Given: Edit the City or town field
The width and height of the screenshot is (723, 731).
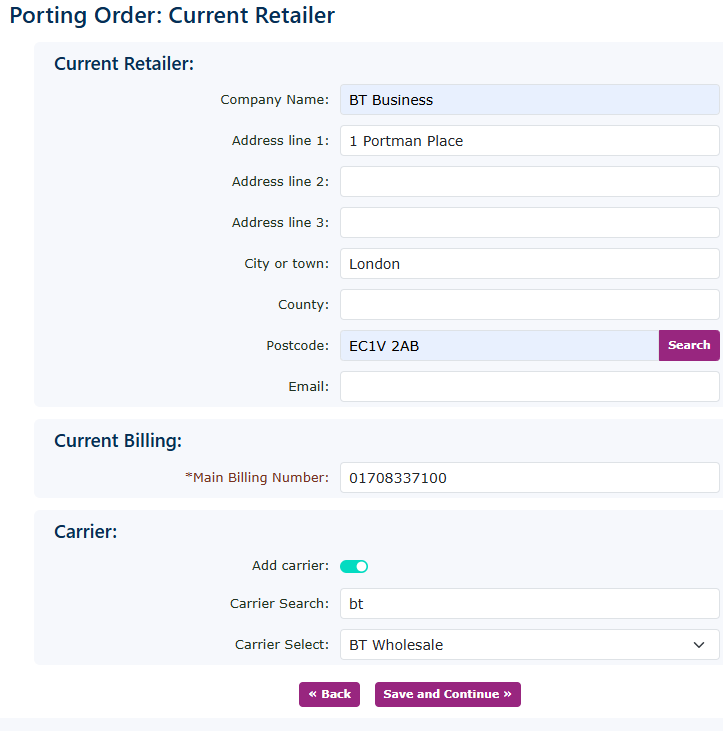Looking at the screenshot, I should point(529,264).
